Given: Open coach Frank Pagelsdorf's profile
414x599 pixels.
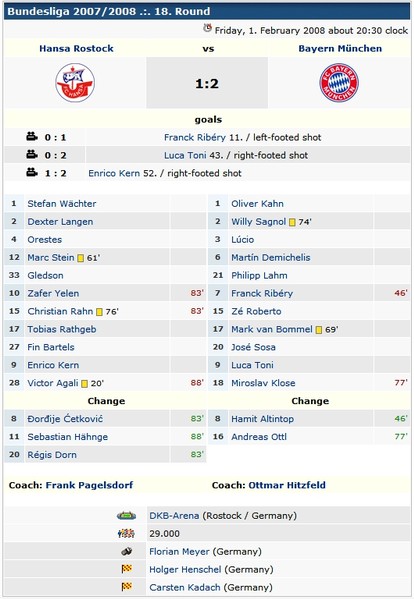Looking at the screenshot, I should [x=89, y=485].
